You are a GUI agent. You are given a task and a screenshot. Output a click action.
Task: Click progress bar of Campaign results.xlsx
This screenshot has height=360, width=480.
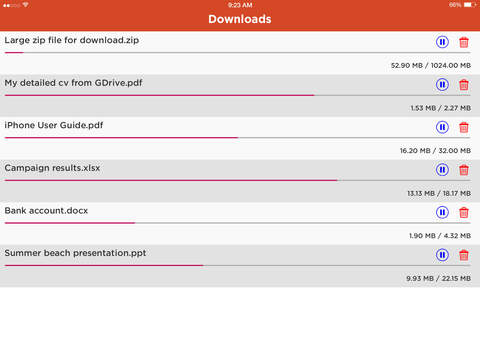[x=237, y=180]
